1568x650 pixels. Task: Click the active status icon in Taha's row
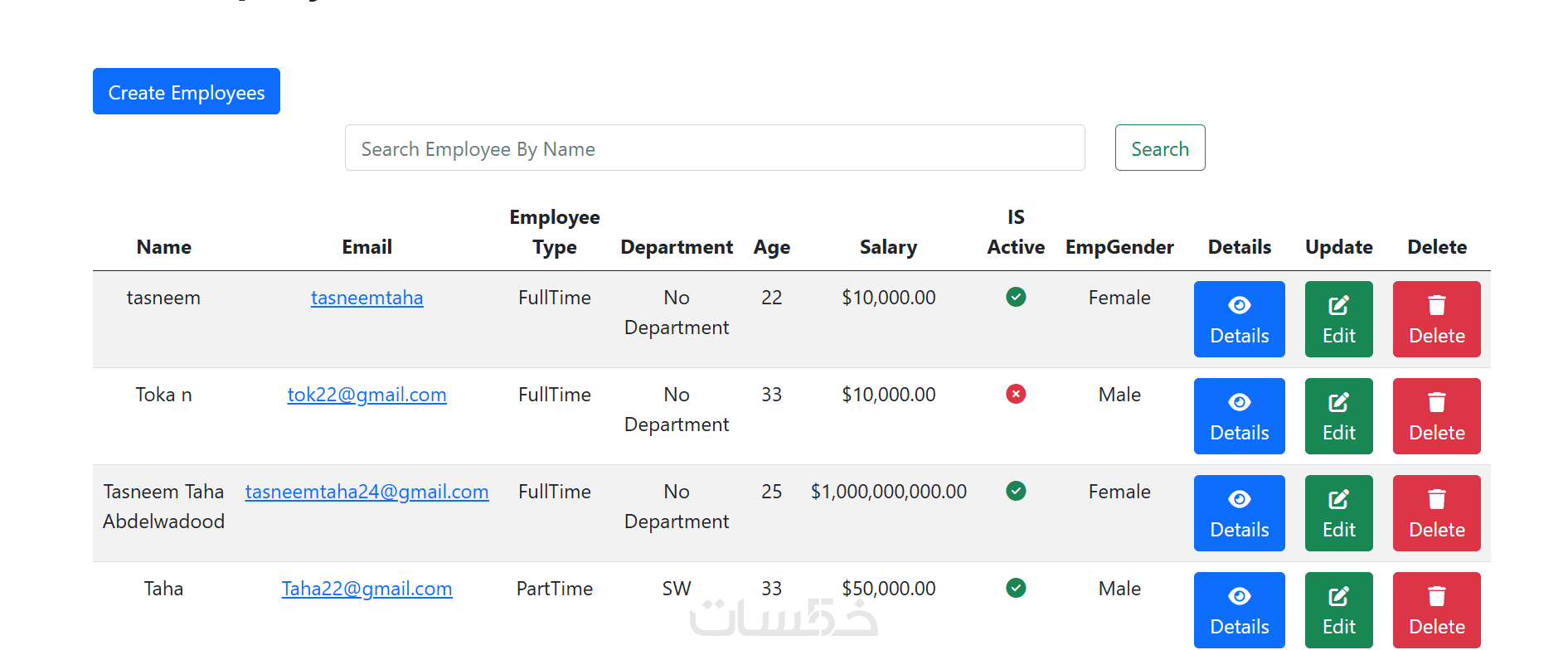tap(1016, 588)
